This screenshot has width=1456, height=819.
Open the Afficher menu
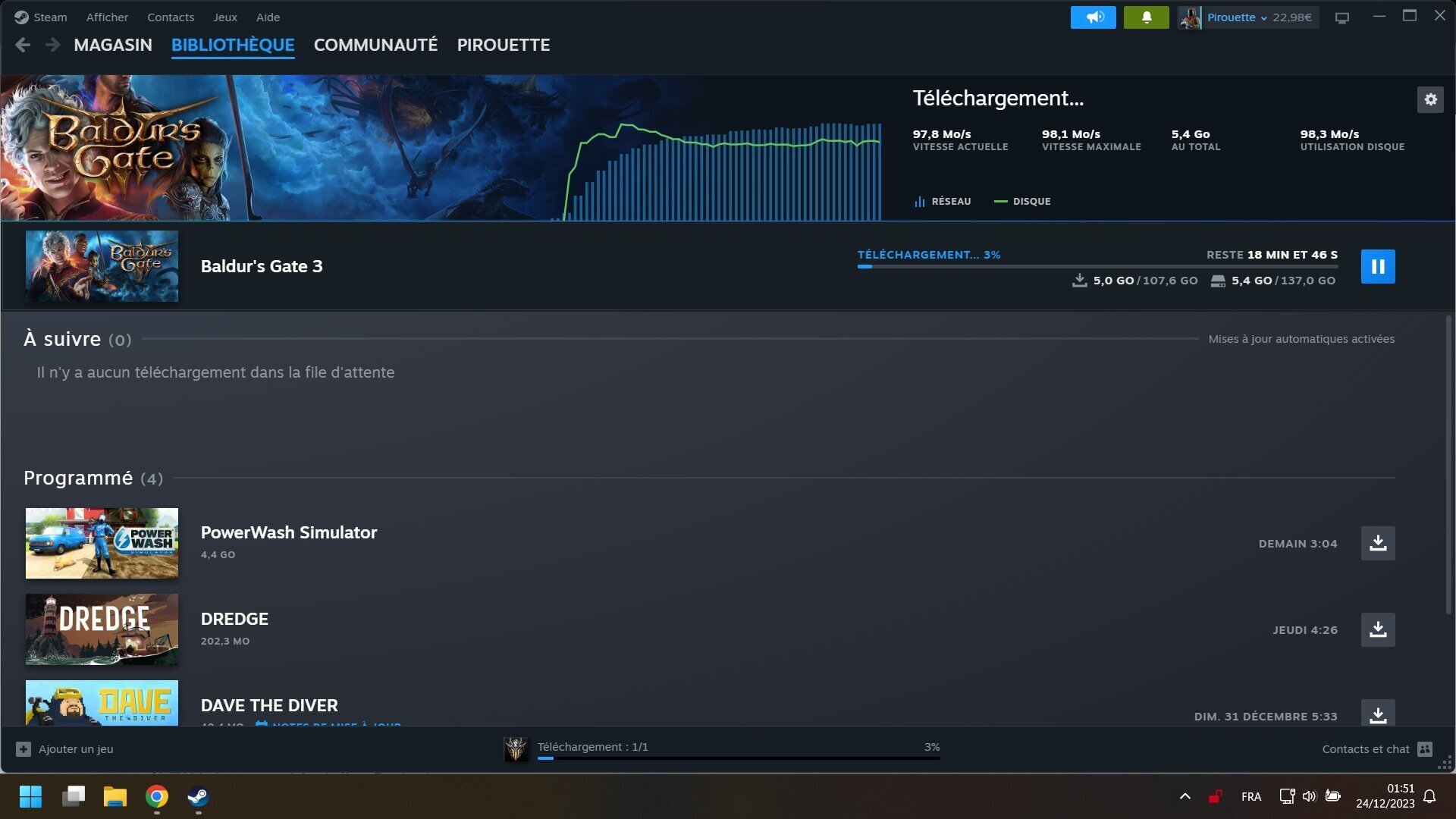[x=107, y=17]
